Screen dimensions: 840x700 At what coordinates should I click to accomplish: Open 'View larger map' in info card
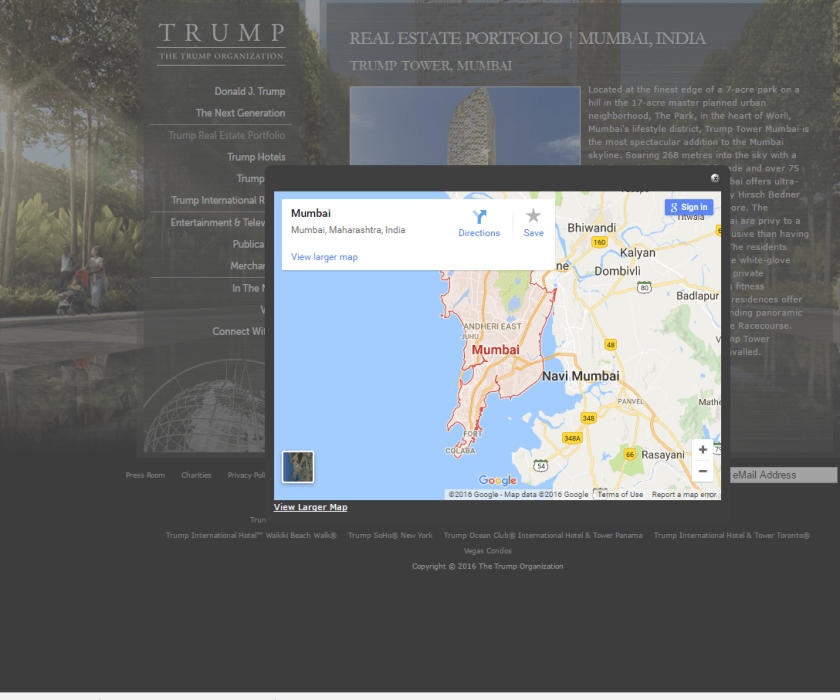pyautogui.click(x=324, y=257)
